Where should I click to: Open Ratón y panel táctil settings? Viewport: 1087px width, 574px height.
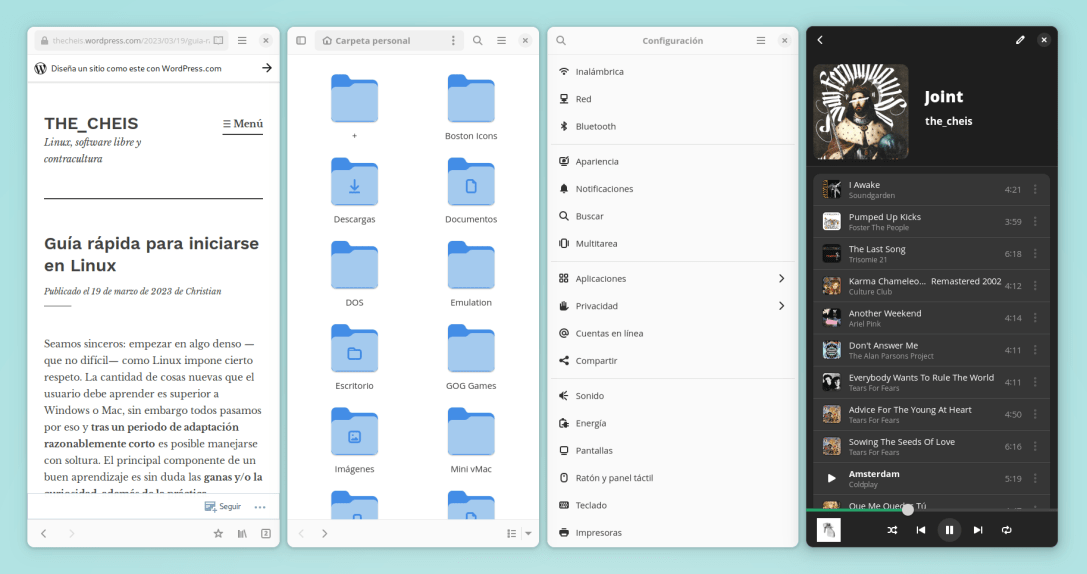point(672,478)
